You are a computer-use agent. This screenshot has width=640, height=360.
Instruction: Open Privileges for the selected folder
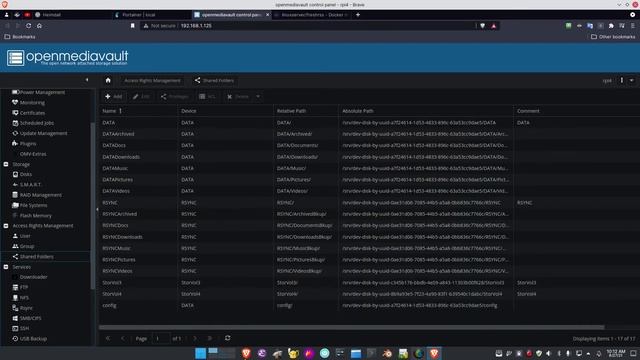pos(175,97)
